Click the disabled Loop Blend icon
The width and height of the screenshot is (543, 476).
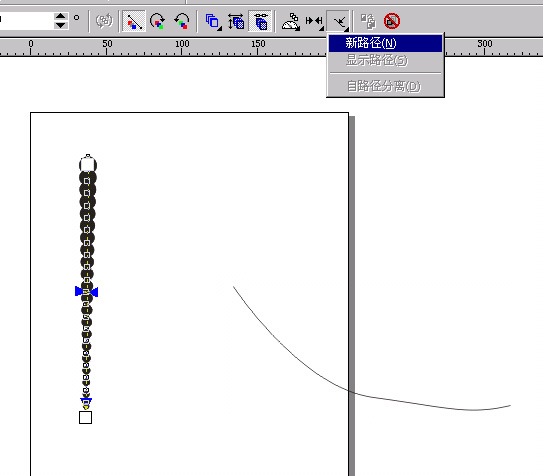tap(104, 21)
